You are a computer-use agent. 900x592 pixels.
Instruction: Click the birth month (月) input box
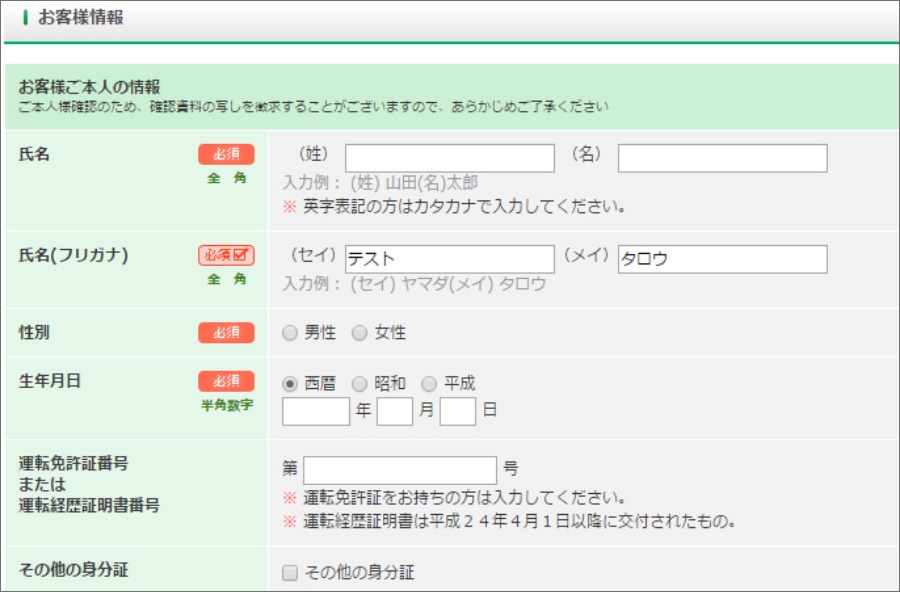click(395, 411)
